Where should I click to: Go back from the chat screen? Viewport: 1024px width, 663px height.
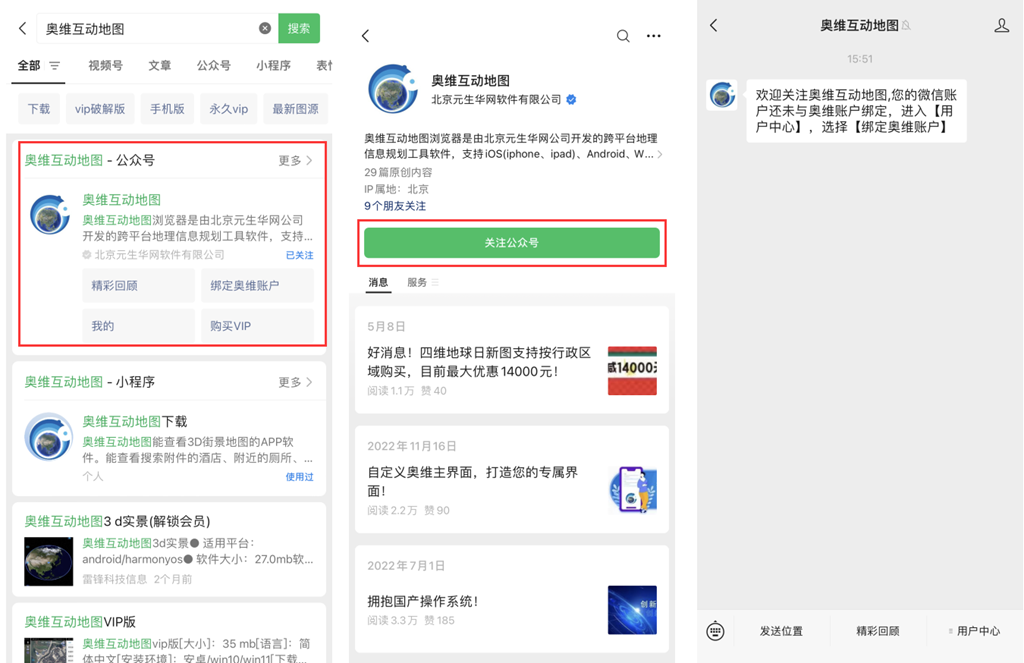(714, 26)
